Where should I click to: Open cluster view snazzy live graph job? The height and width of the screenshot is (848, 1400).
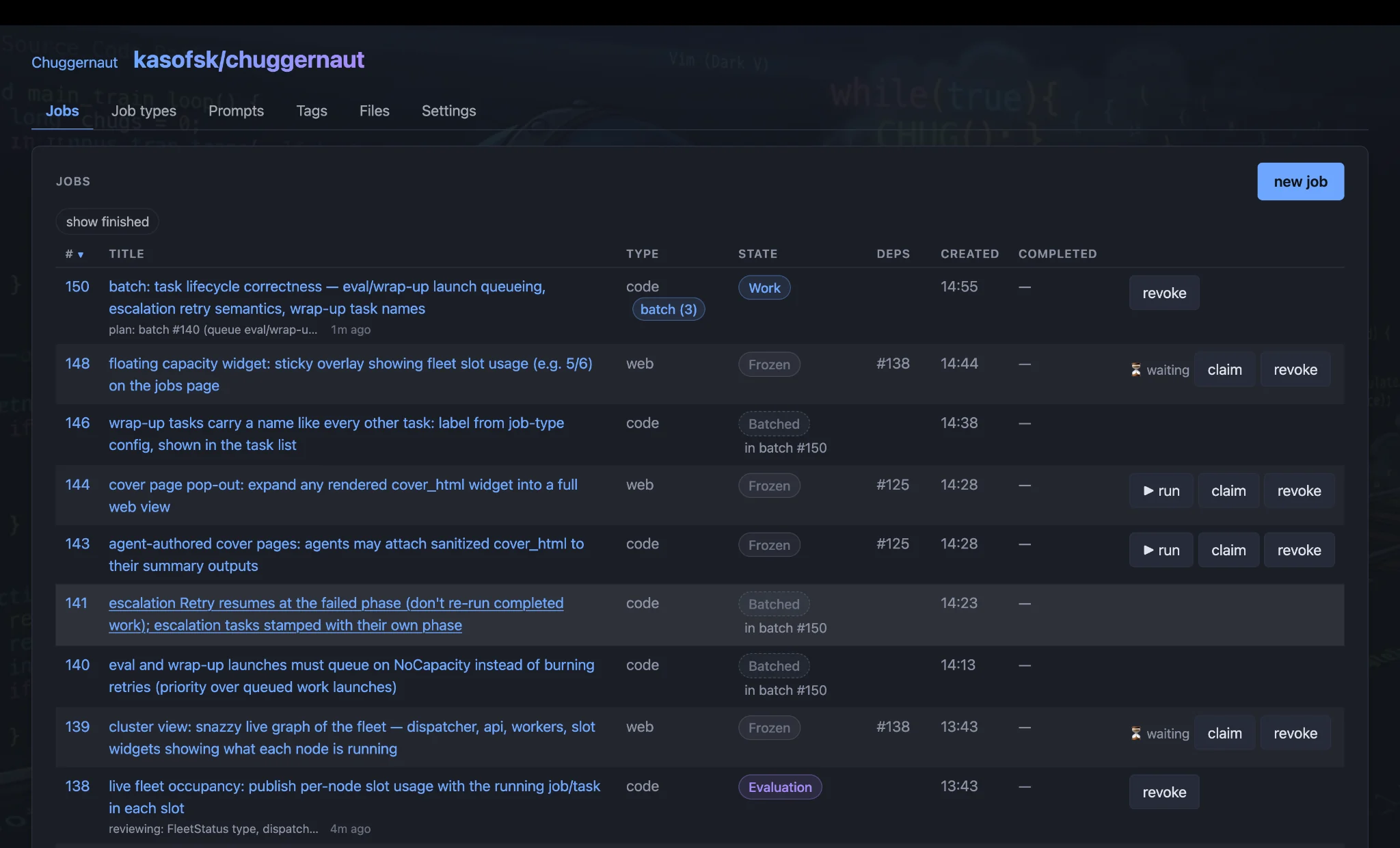352,738
